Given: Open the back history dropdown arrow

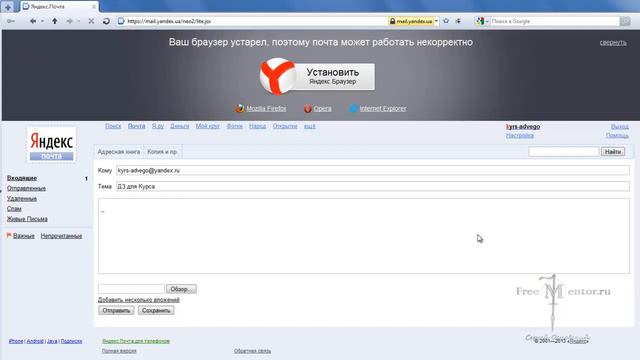Looking at the screenshot, I should [x=42, y=21].
